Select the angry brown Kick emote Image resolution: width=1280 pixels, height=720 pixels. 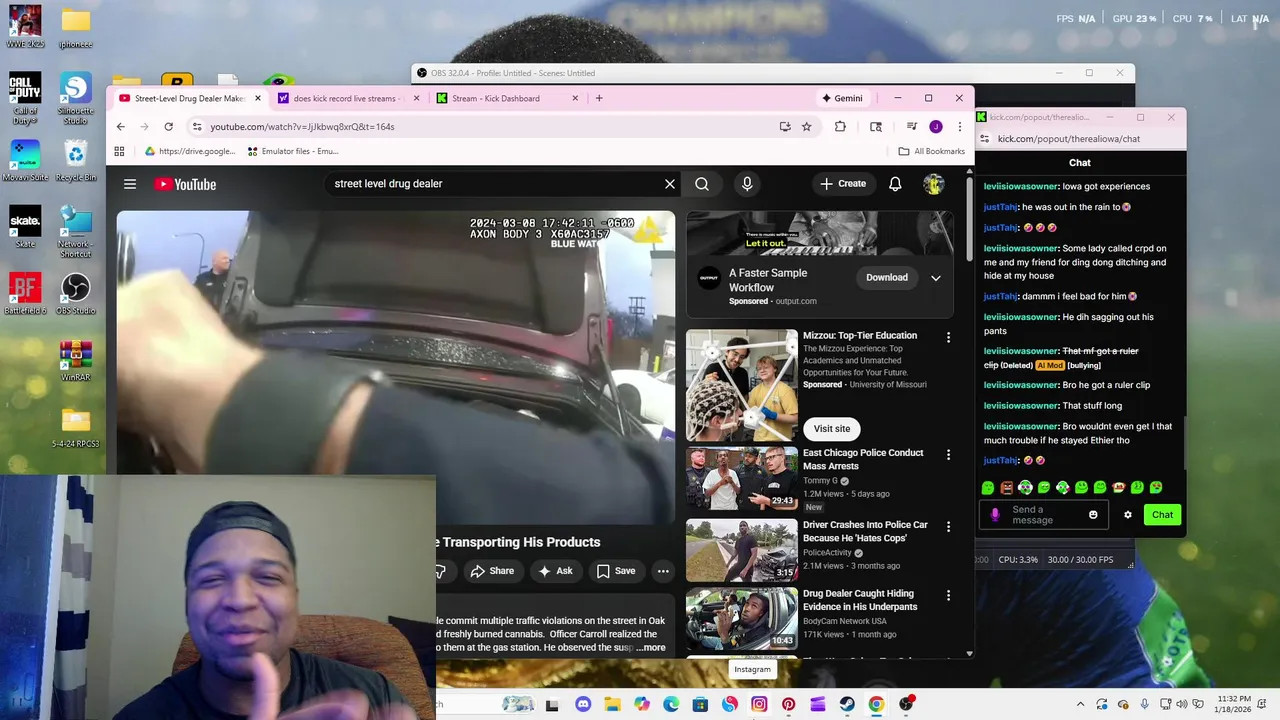pos(1007,488)
